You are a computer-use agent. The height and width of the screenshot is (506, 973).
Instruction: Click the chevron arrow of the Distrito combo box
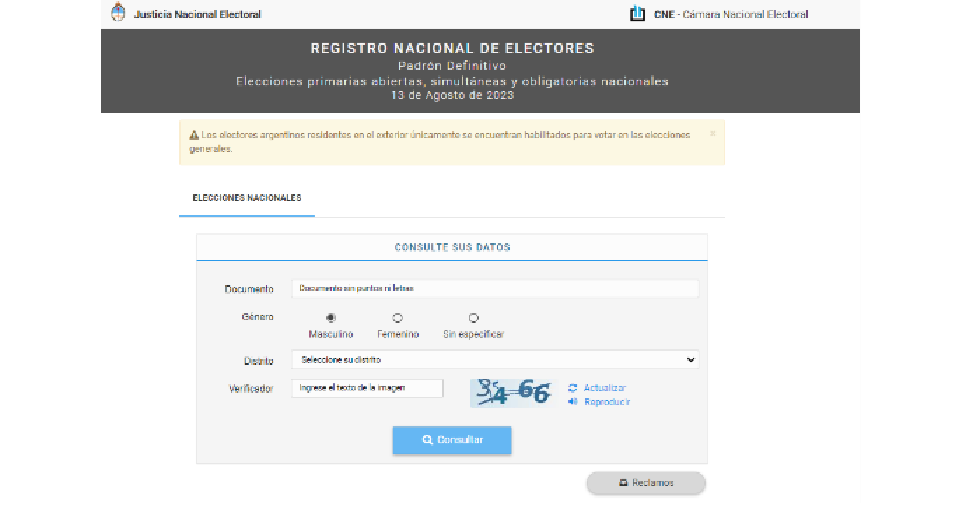(690, 360)
